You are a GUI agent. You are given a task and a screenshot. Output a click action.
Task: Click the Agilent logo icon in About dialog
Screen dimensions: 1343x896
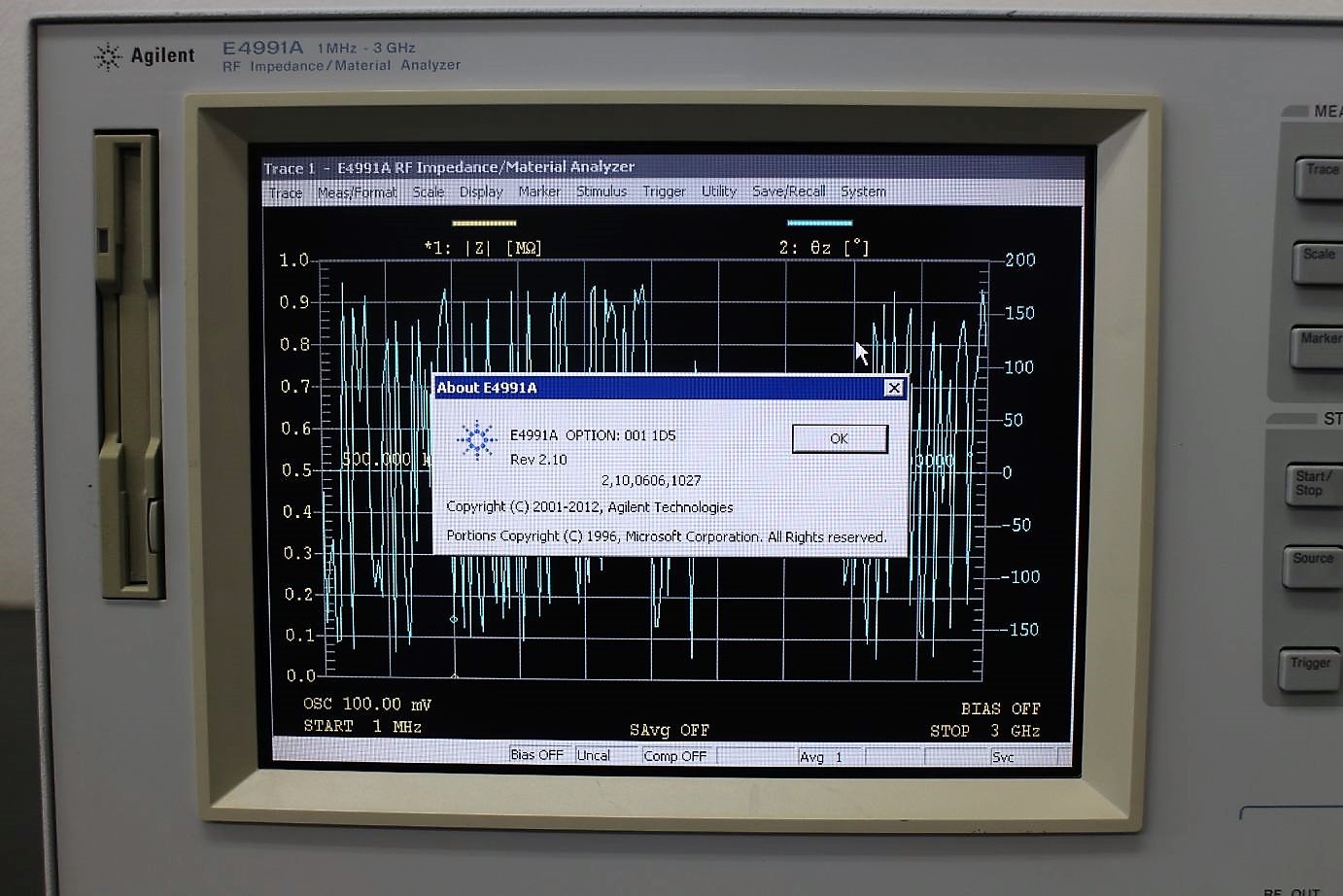(477, 440)
